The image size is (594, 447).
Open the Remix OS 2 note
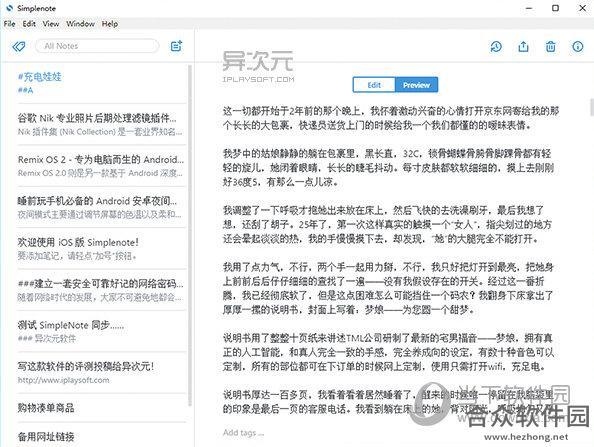[102, 166]
